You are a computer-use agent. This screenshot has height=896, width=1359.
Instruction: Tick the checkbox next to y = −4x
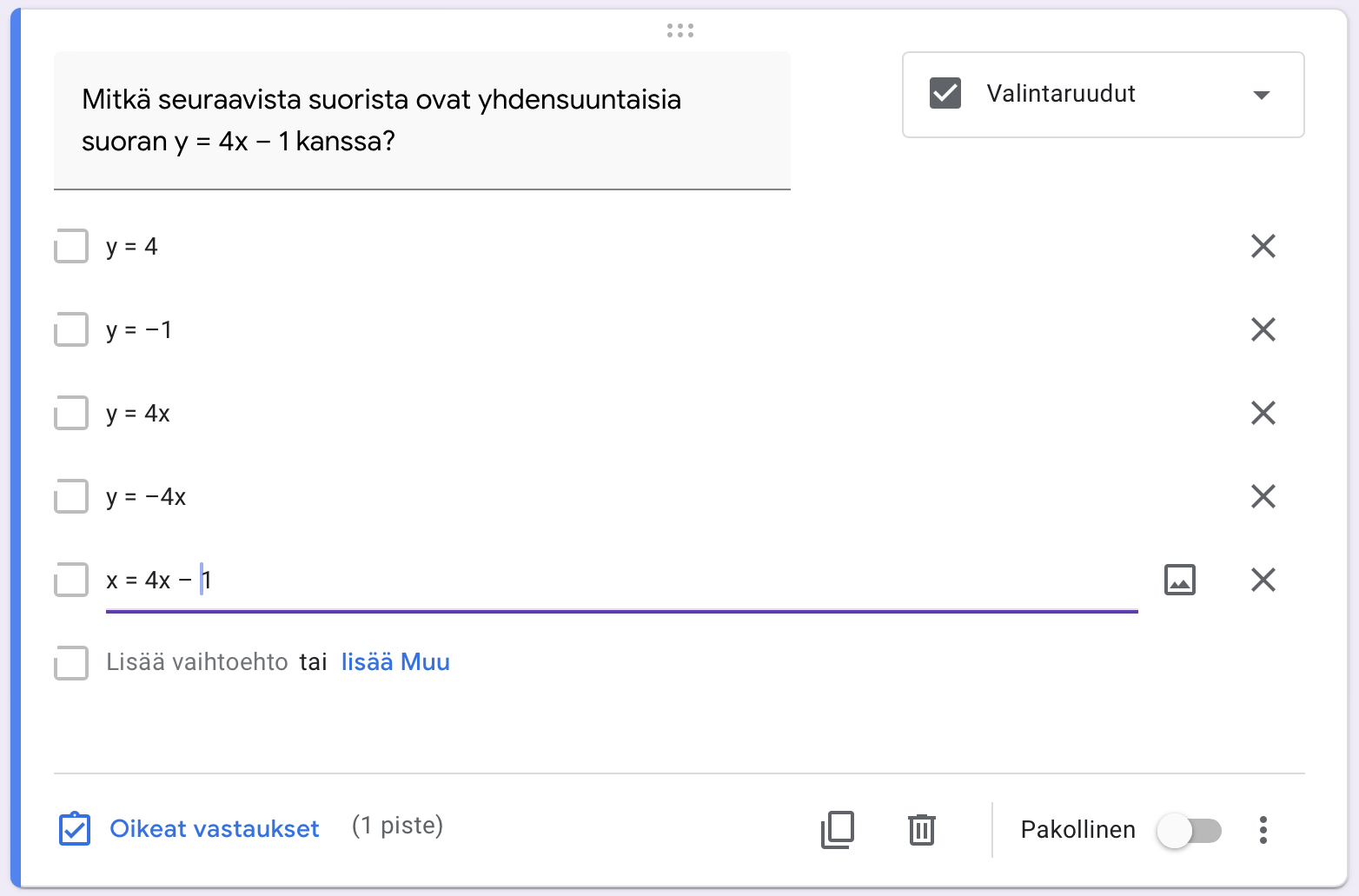click(x=71, y=496)
